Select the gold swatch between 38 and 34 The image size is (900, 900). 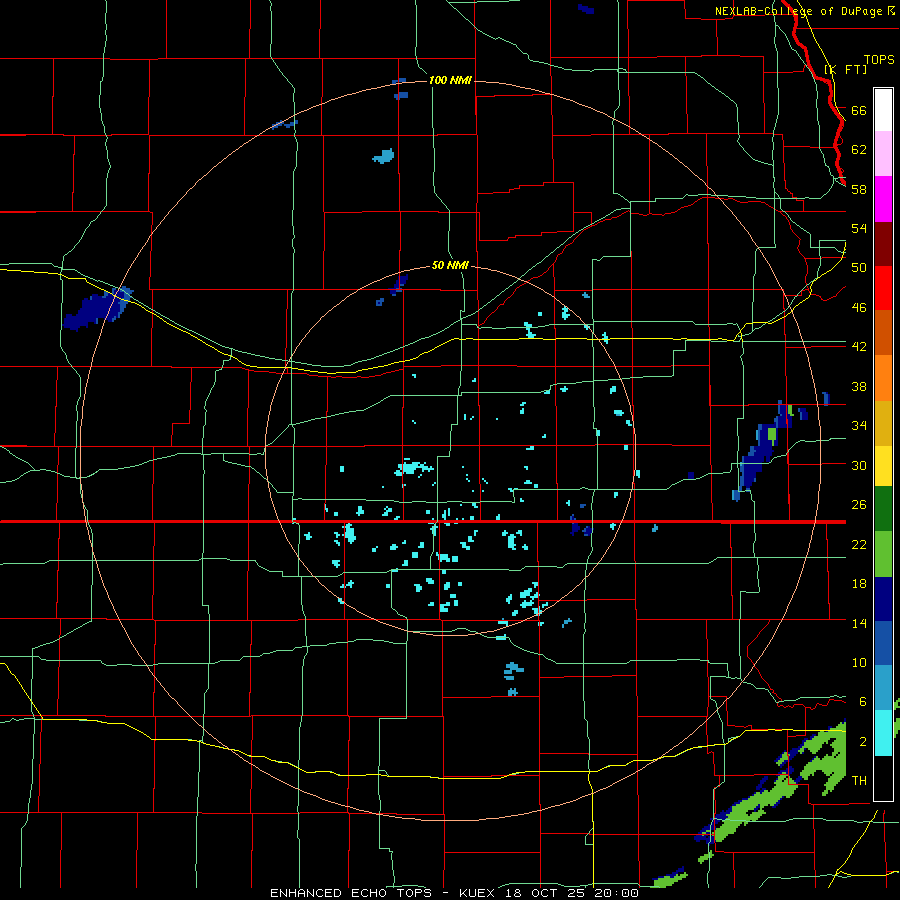click(x=883, y=422)
